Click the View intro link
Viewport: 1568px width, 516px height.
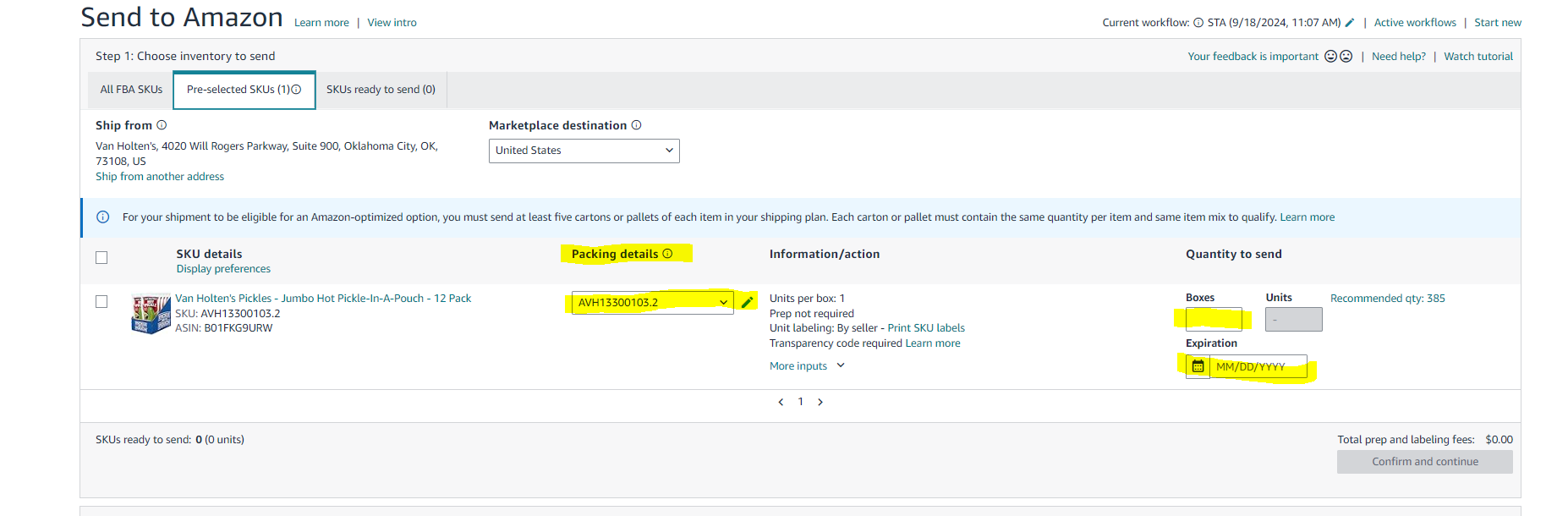[x=392, y=23]
